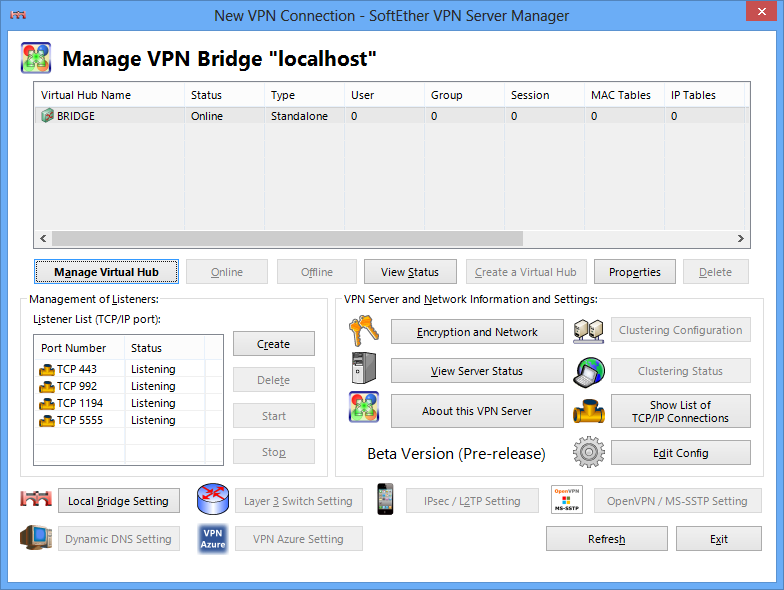This screenshot has width=784, height=590.
Task: Open Encryption and Network settings
Action: tap(477, 332)
